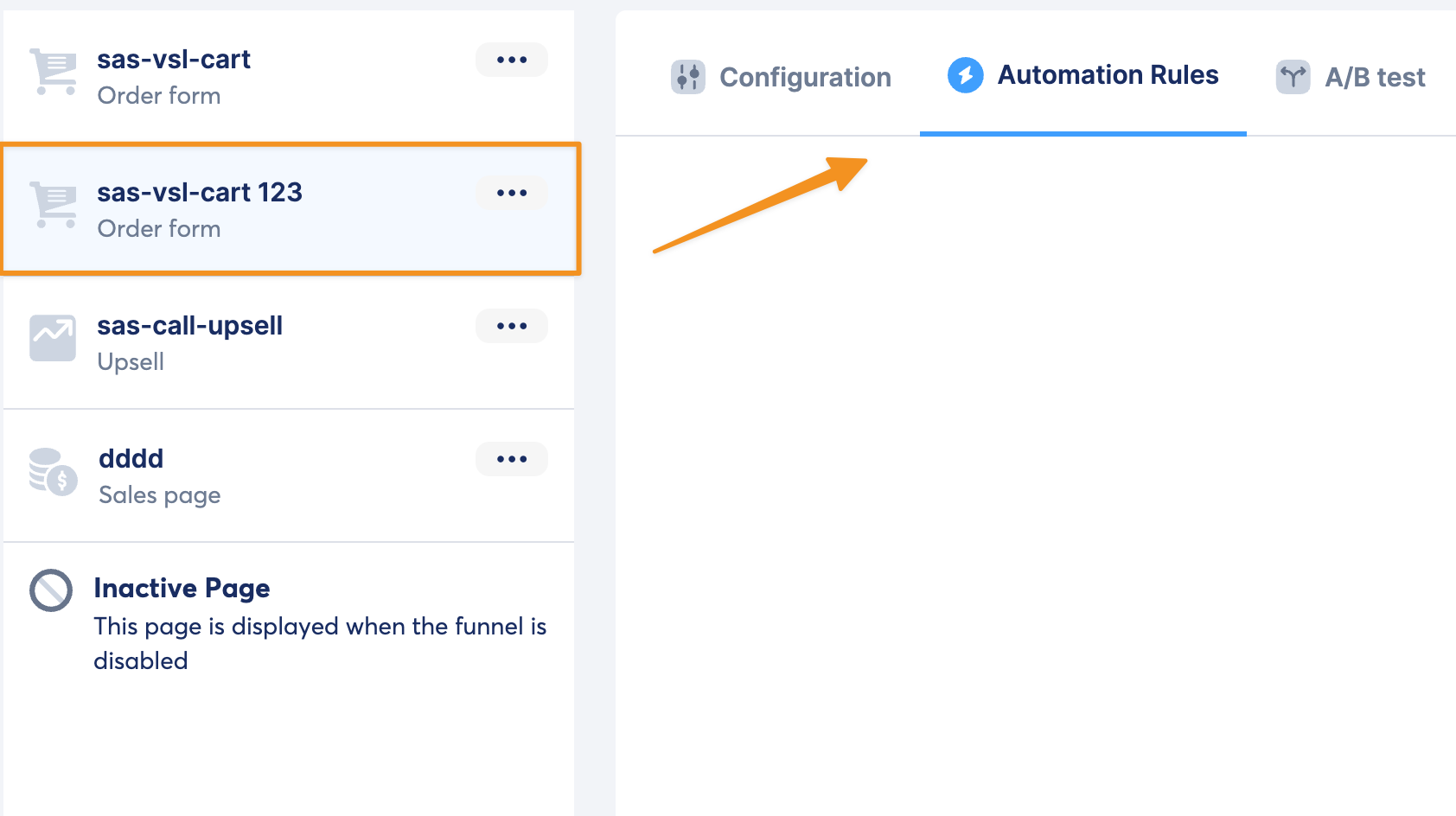The height and width of the screenshot is (816, 1456).
Task: Click the Automation Rules lightning icon
Action: [965, 75]
